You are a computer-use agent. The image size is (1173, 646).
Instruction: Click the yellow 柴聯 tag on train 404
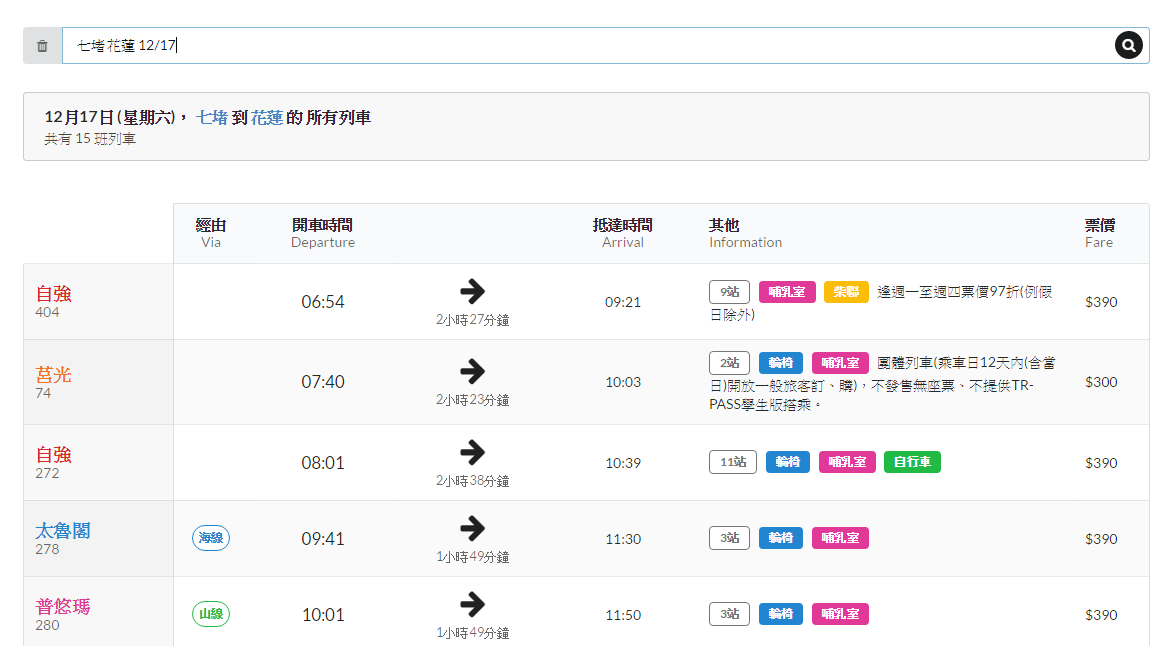tap(846, 292)
